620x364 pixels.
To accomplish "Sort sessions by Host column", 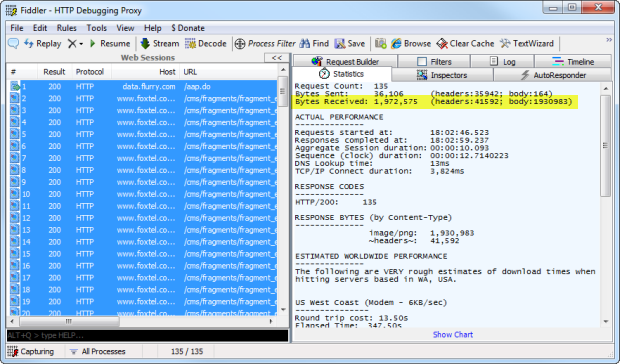I will 146,72.
